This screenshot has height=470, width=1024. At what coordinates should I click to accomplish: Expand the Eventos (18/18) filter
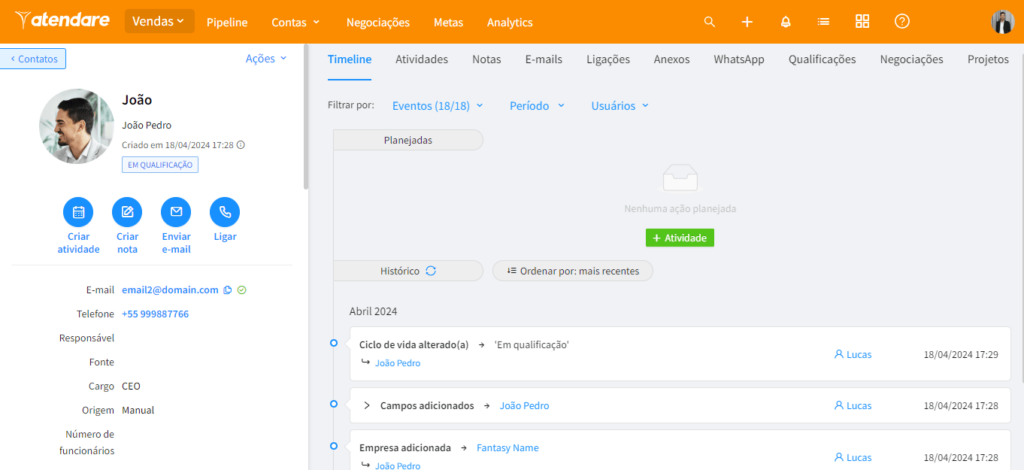point(437,105)
